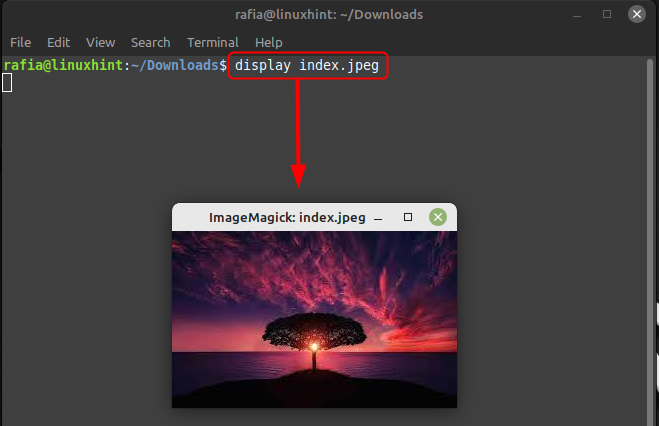Click the terminal cursor block
The height and width of the screenshot is (426, 659).
(7, 82)
